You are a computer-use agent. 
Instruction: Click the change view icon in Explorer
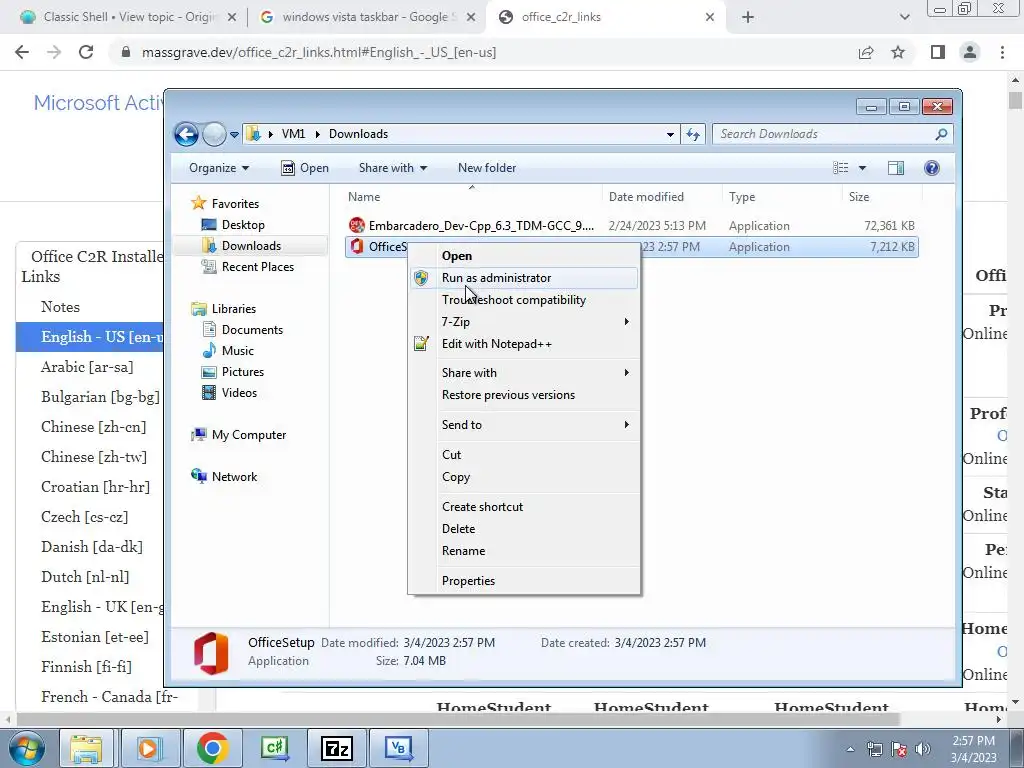(x=840, y=168)
